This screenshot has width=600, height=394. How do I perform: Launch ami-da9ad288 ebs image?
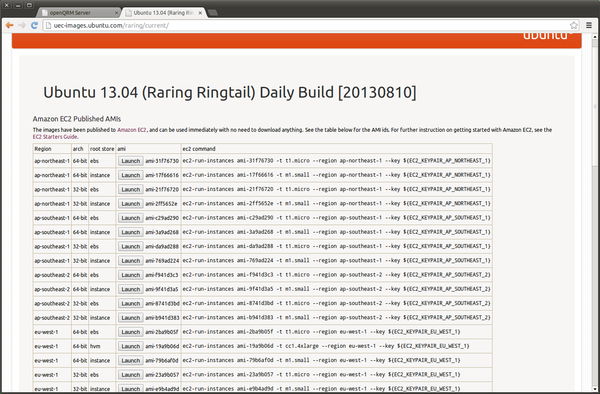tap(130, 247)
